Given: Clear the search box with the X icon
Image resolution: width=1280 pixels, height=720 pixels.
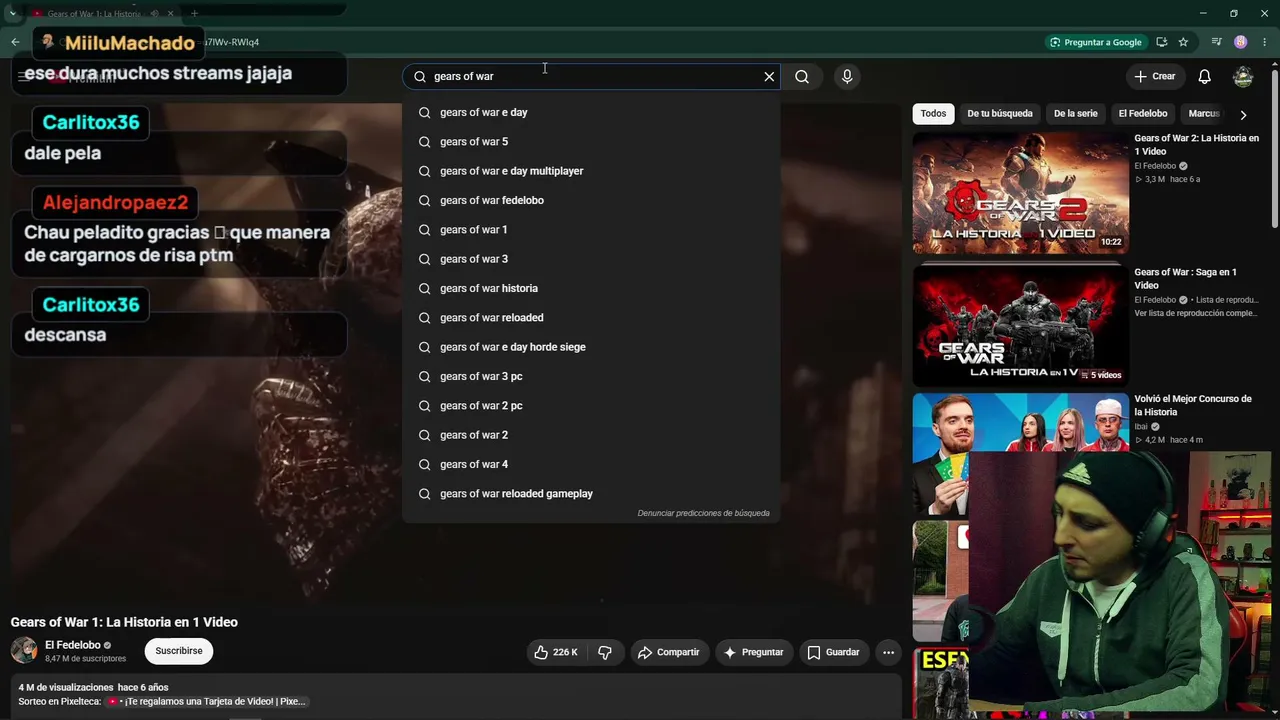Looking at the screenshot, I should (x=769, y=76).
